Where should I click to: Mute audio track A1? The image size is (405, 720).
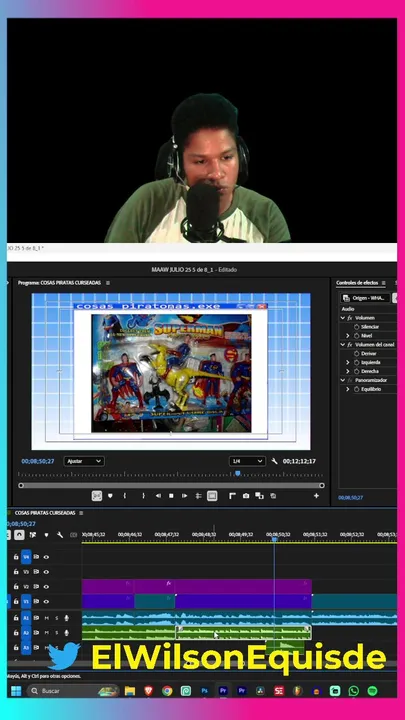[x=46, y=618]
